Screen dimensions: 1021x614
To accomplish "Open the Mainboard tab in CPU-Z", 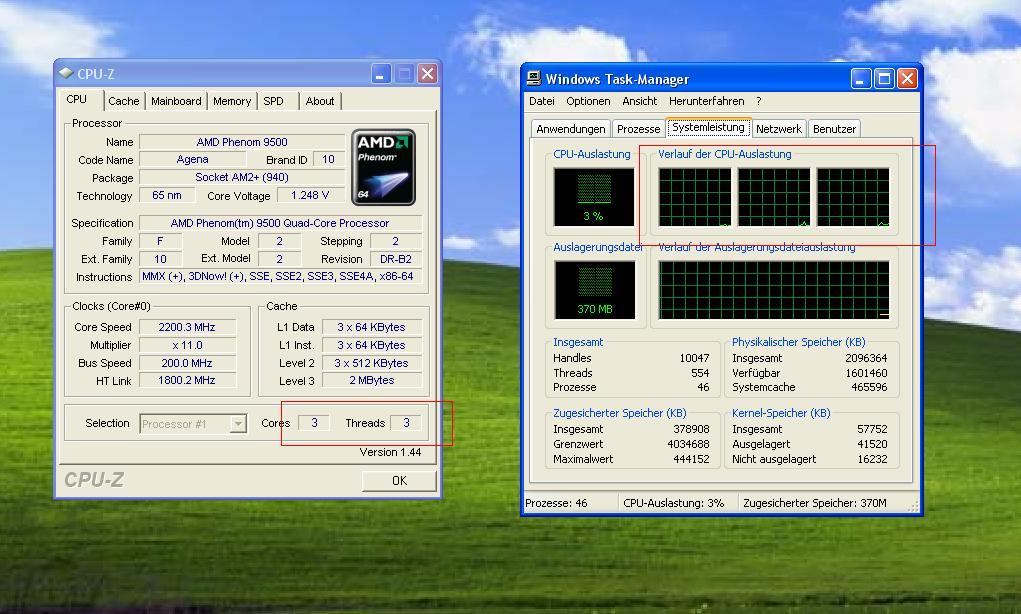I will coord(176,101).
